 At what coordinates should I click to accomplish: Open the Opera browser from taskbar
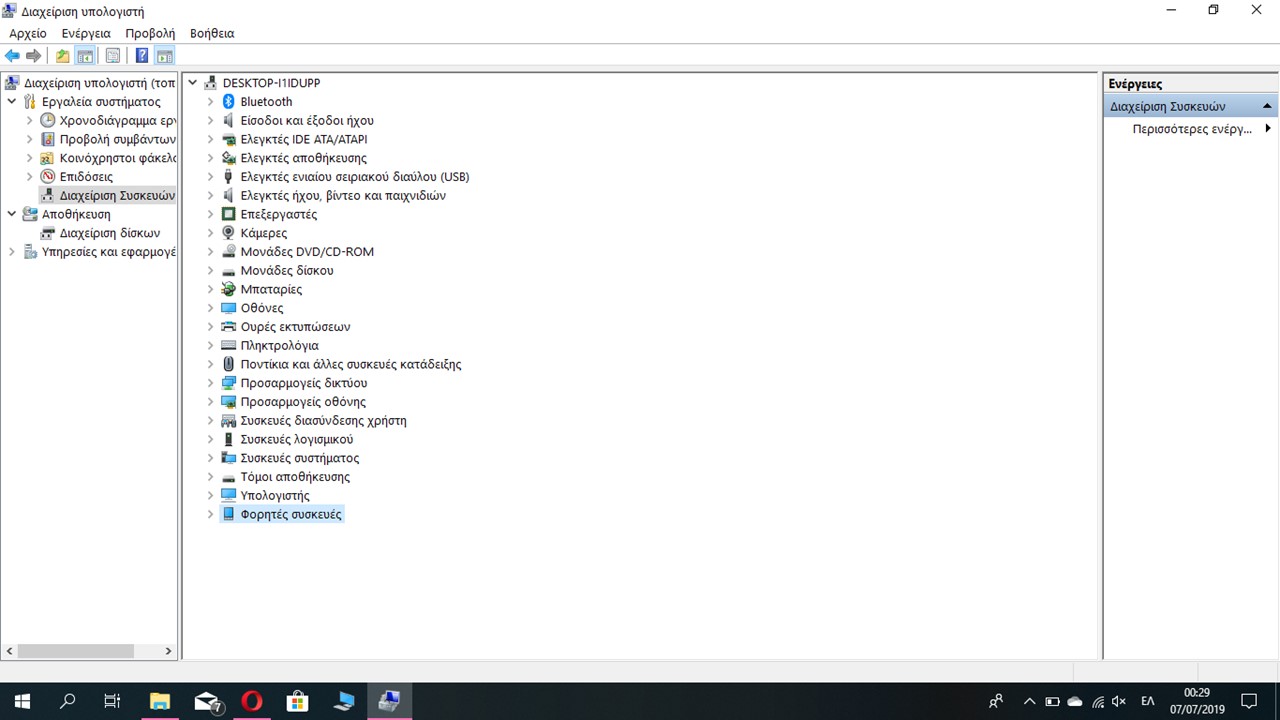252,701
